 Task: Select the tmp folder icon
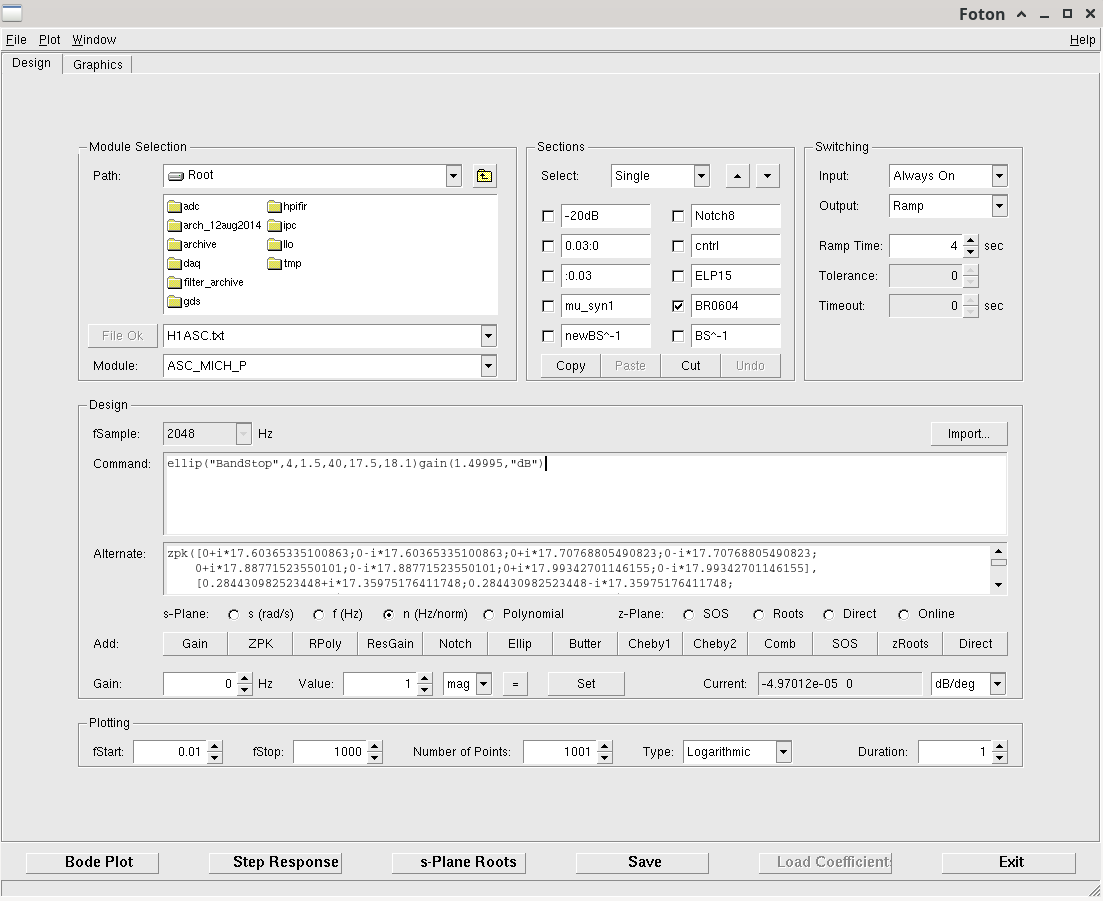click(x=275, y=264)
